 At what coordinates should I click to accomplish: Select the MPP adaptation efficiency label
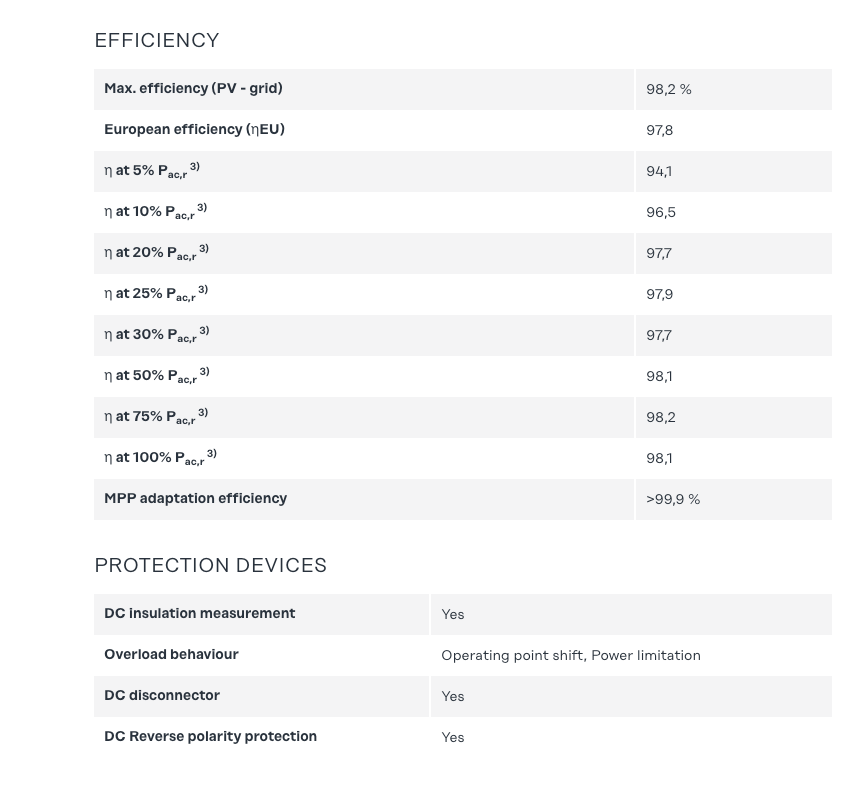(195, 498)
